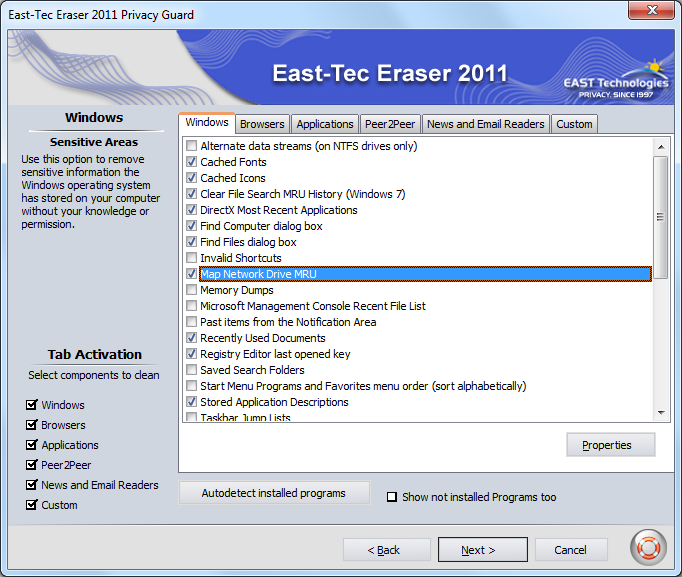Proceed with the Next button
The height and width of the screenshot is (577, 682).
pyautogui.click(x=483, y=550)
